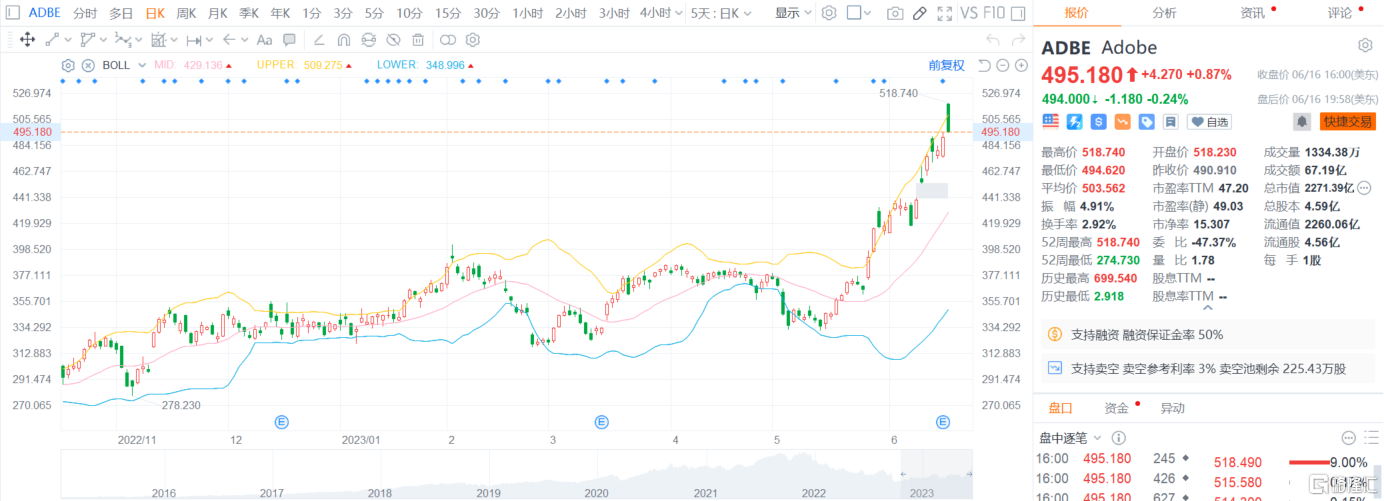Toggle the magnet snap mode
Image resolution: width=1384 pixels, height=501 pixels.
tap(344, 40)
